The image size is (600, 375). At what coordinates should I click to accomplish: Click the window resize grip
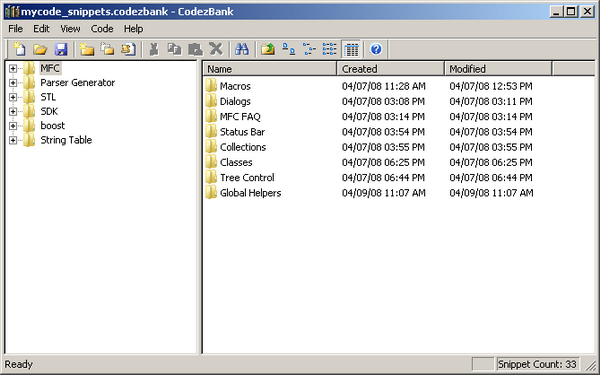592,365
